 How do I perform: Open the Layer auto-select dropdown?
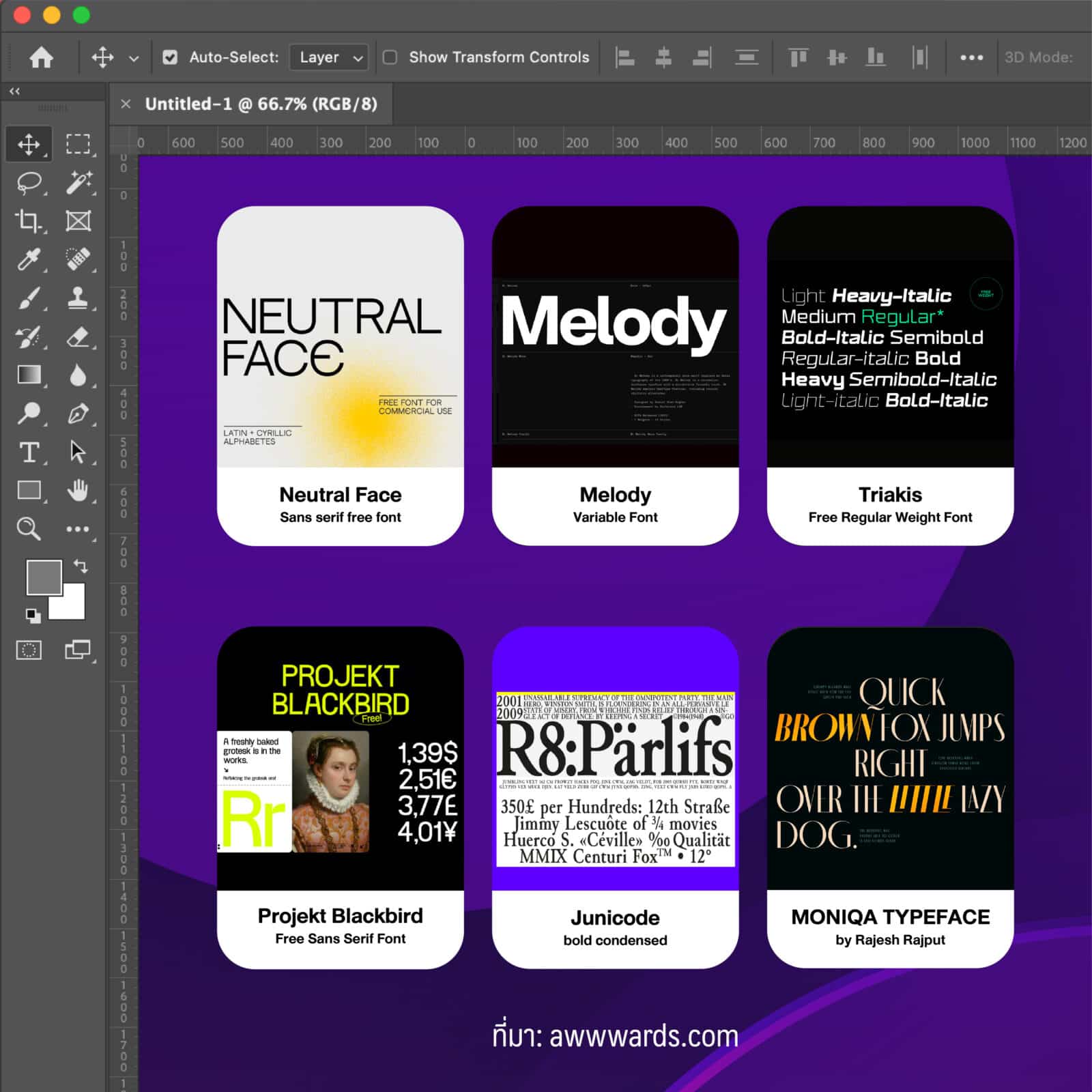(329, 57)
